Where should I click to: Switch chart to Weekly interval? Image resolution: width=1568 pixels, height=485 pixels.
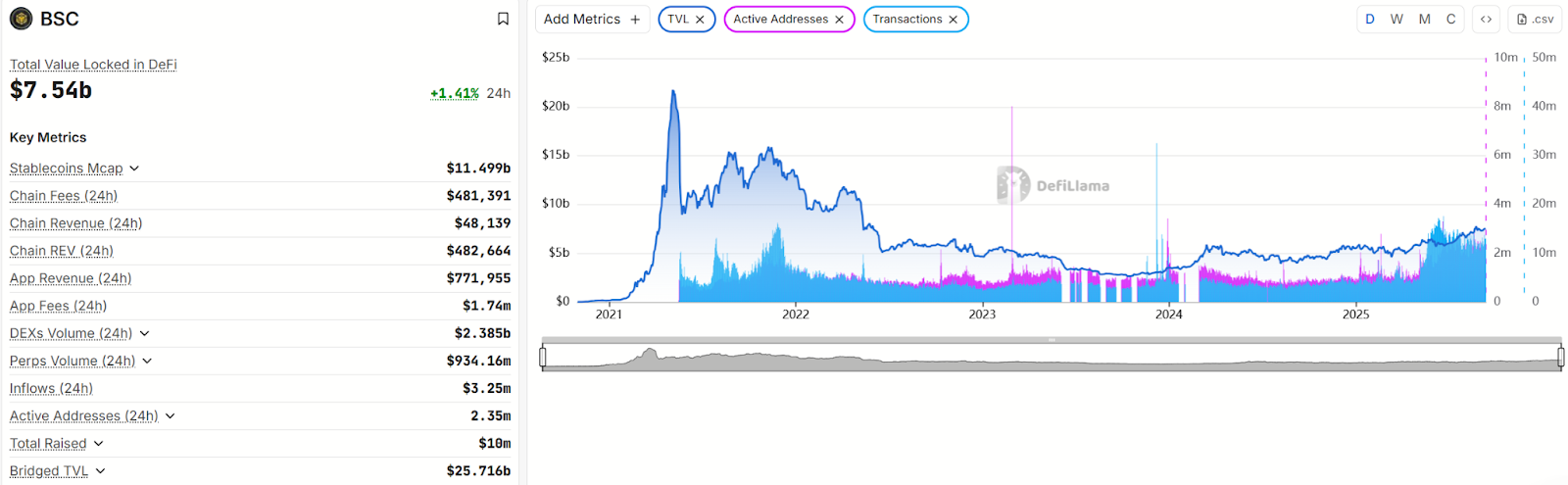click(1396, 19)
